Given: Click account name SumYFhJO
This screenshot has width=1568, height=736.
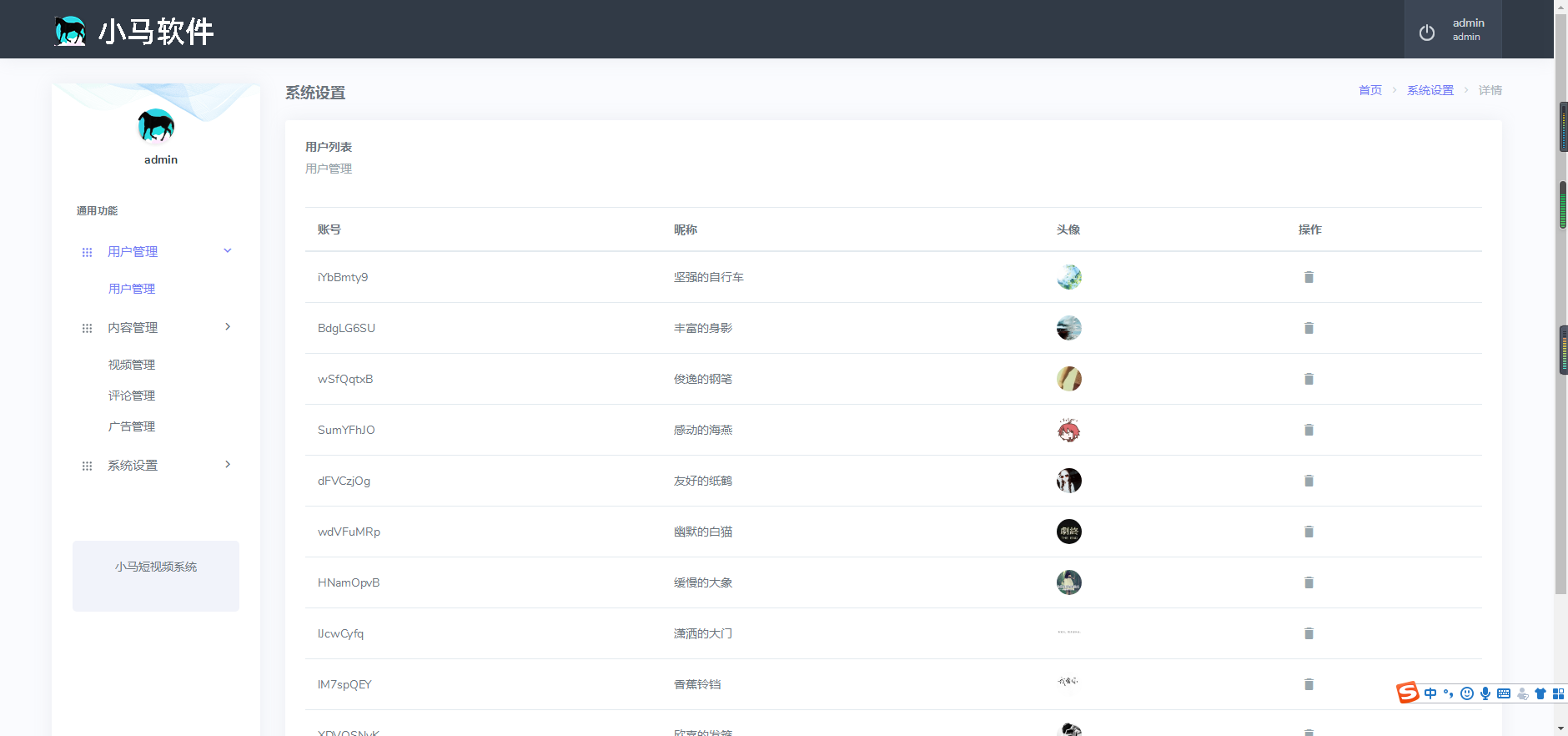Looking at the screenshot, I should (346, 430).
